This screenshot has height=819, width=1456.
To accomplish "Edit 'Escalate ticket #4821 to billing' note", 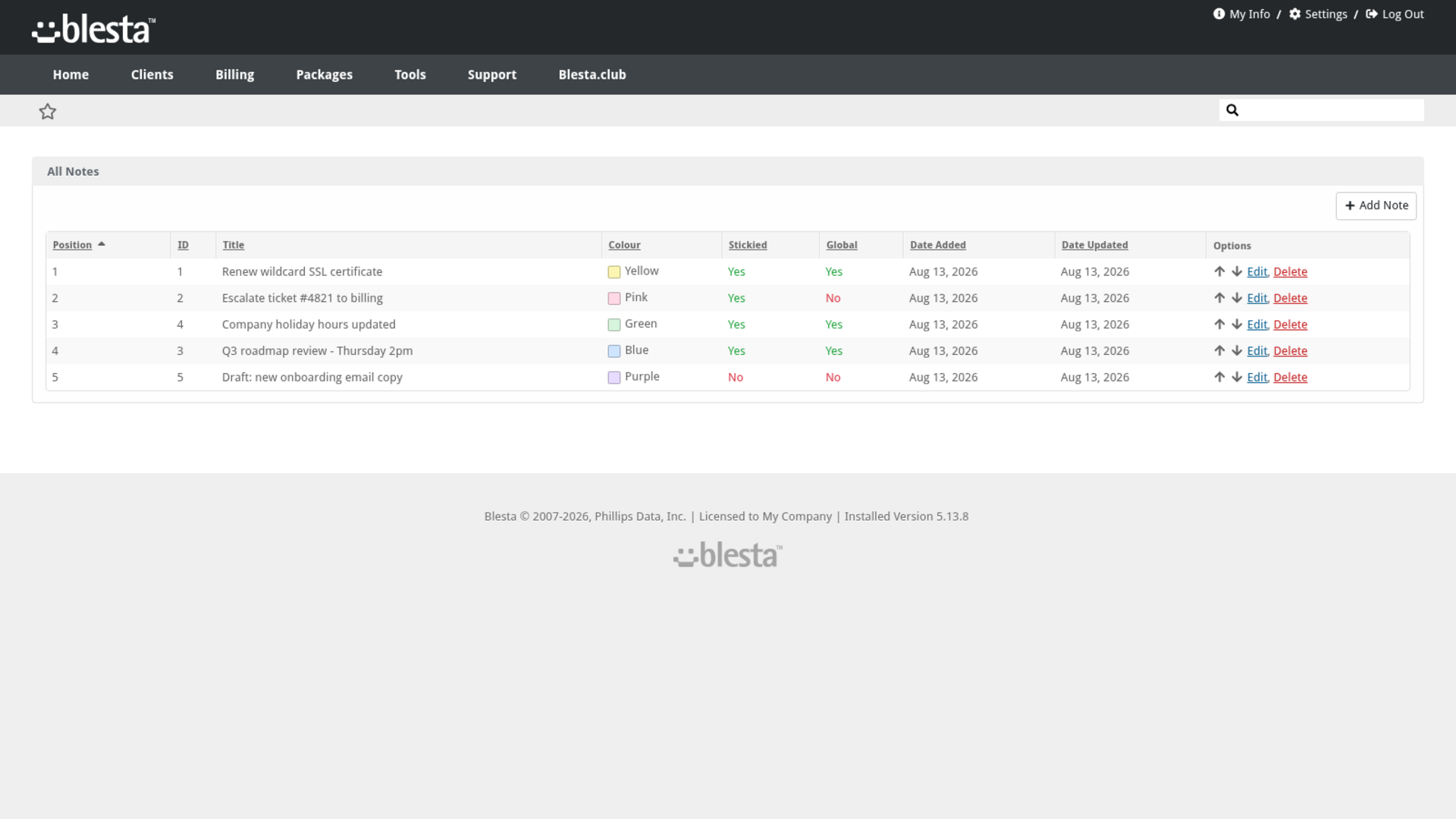I will coord(1257,298).
